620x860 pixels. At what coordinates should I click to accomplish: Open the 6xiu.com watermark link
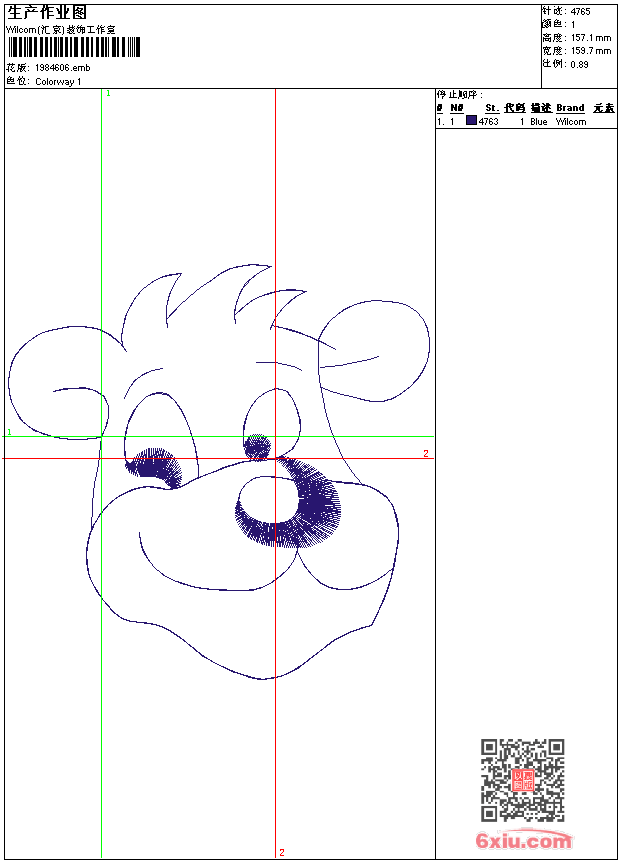(x=523, y=841)
